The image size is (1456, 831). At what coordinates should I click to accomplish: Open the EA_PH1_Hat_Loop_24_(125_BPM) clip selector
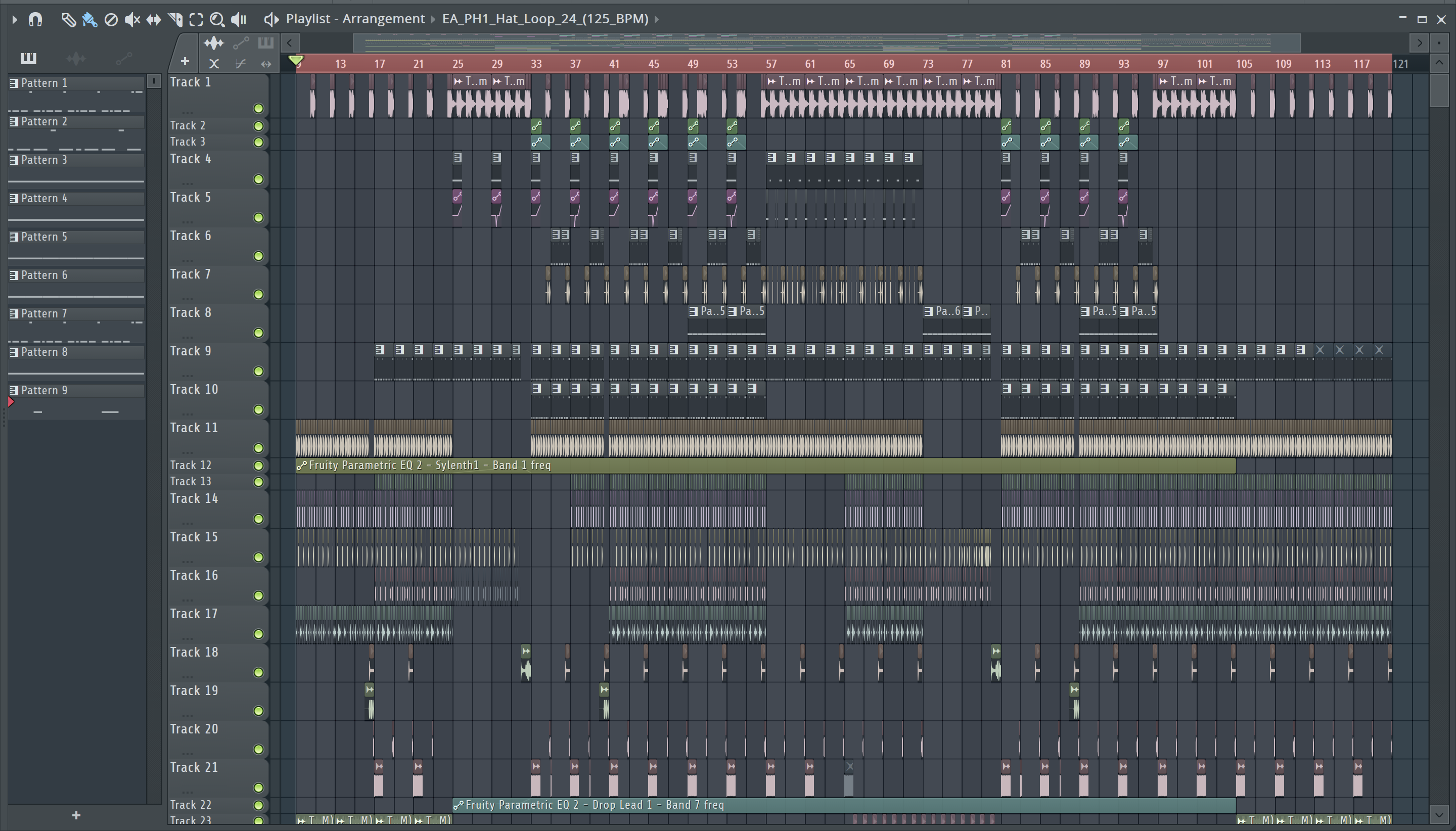click(x=545, y=19)
